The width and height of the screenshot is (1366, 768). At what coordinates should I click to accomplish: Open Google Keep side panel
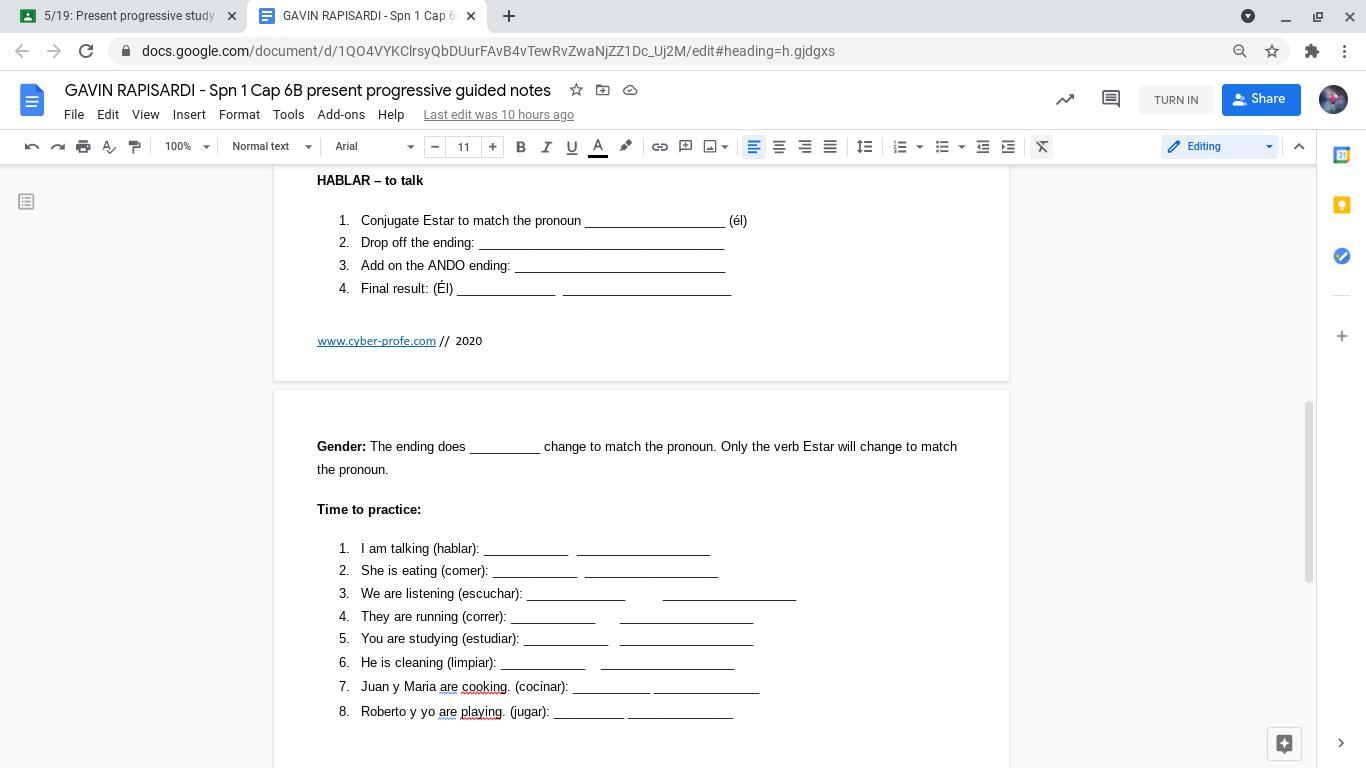point(1342,205)
